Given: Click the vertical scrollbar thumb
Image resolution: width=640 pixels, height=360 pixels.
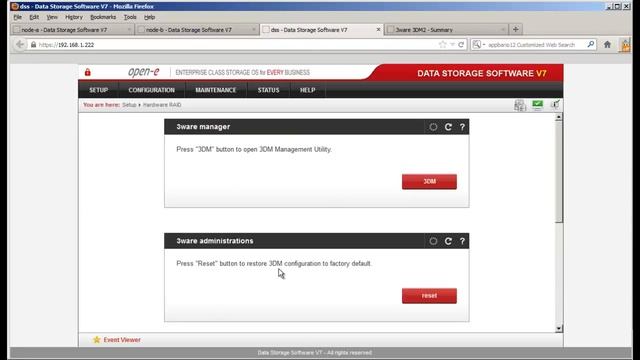Looking at the screenshot, I should tap(559, 172).
